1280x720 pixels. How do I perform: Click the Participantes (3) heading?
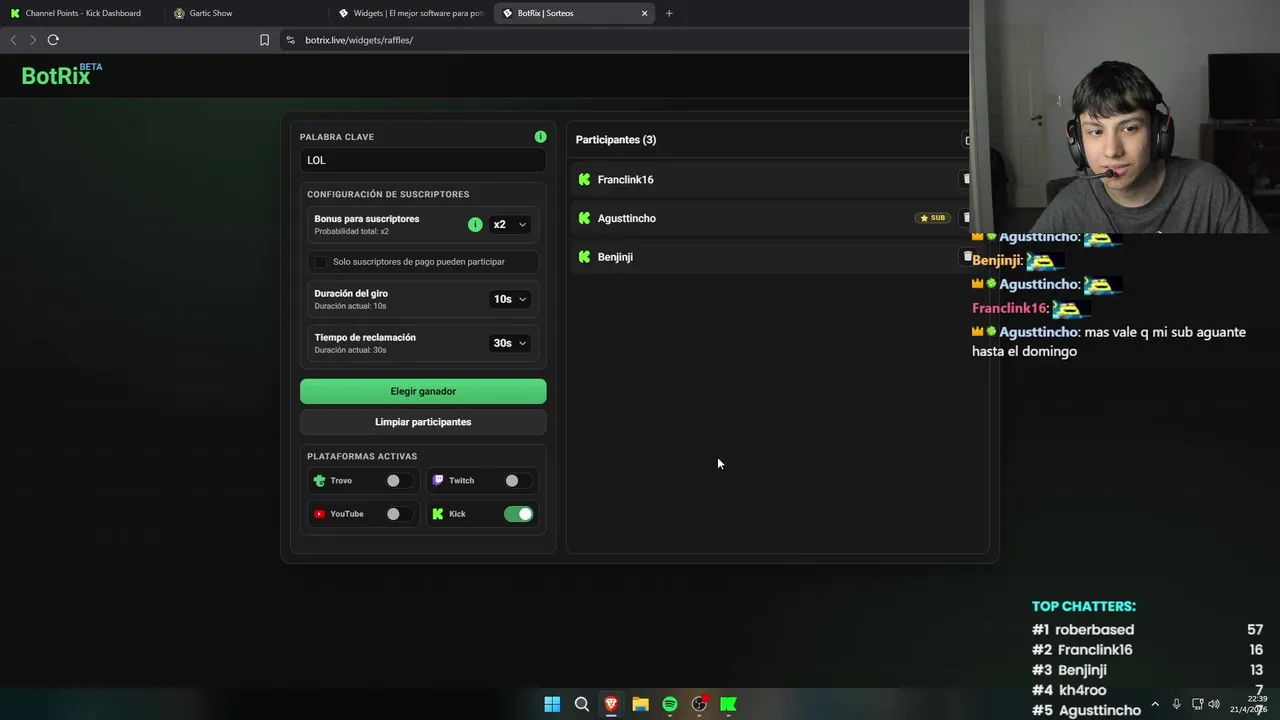tap(616, 140)
